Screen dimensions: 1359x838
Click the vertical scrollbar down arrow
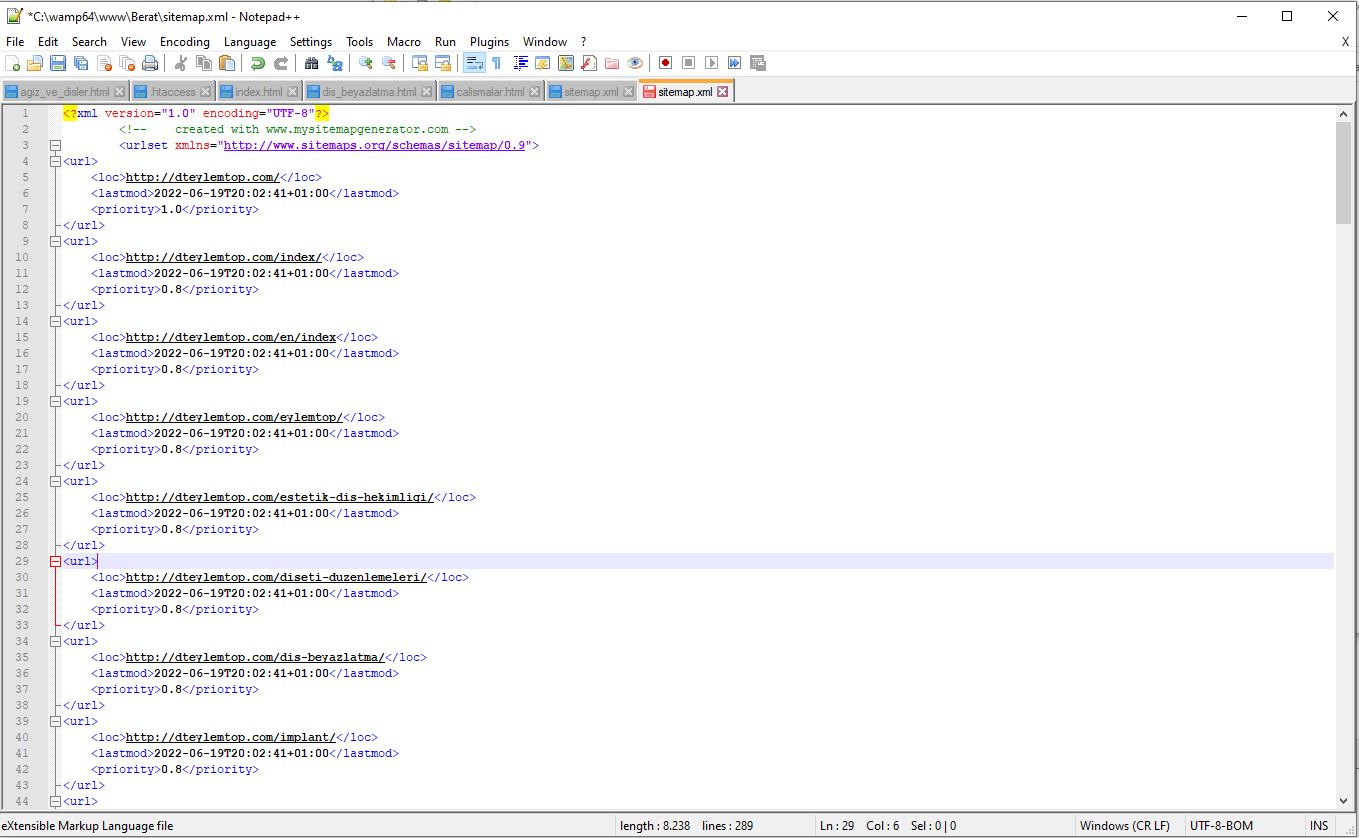point(1343,800)
